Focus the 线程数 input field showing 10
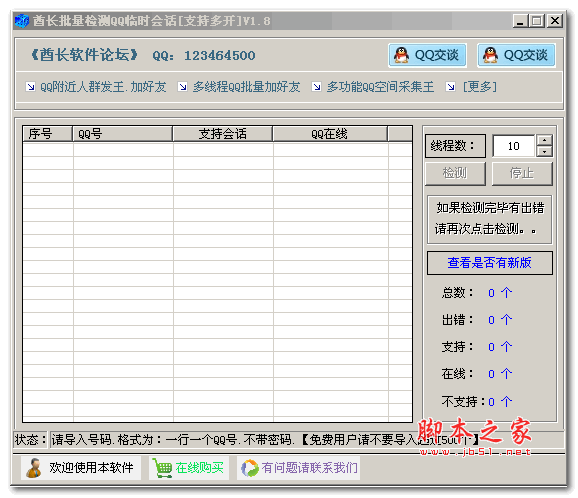Screen dimensions: 578x498 click(x=513, y=146)
